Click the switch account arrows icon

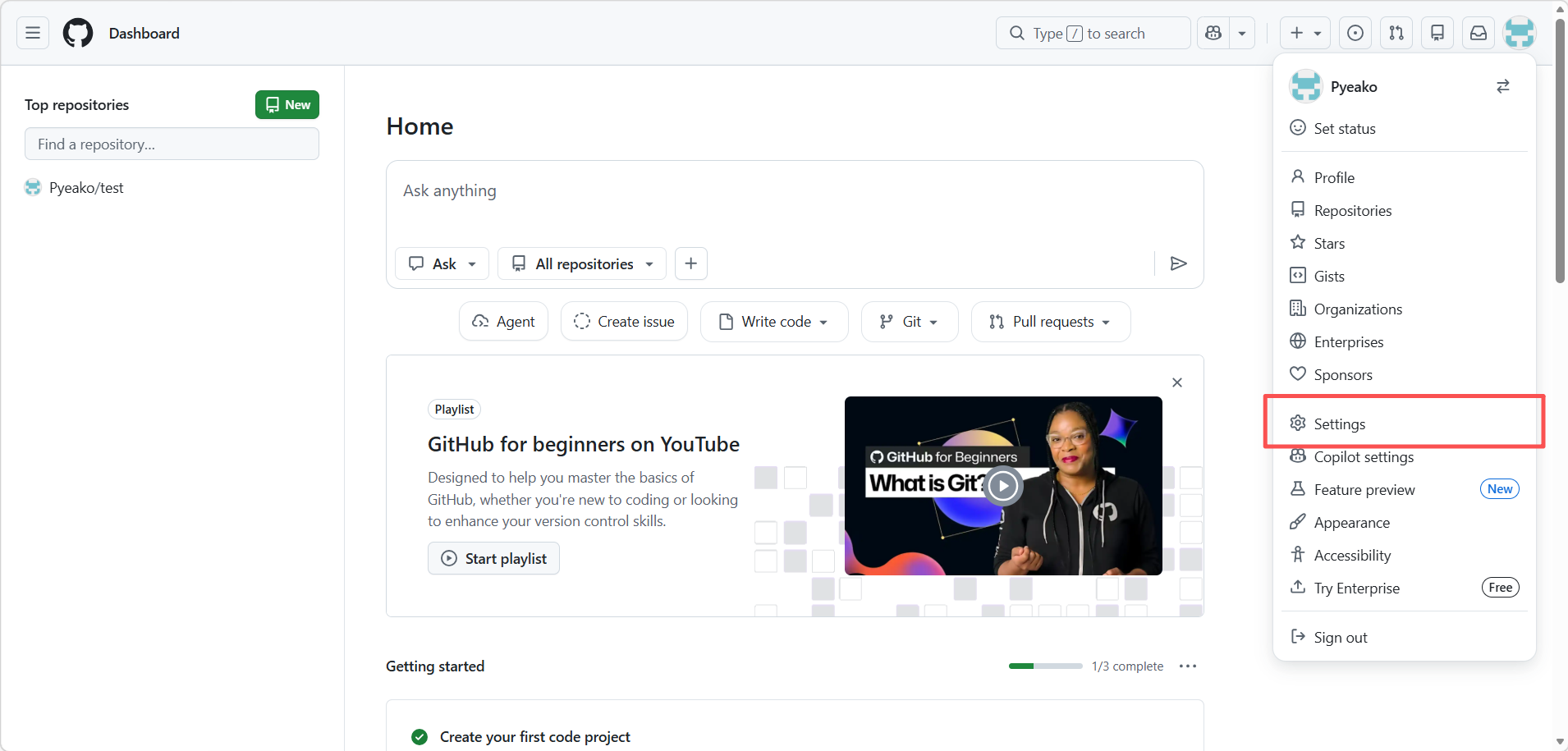click(x=1503, y=86)
